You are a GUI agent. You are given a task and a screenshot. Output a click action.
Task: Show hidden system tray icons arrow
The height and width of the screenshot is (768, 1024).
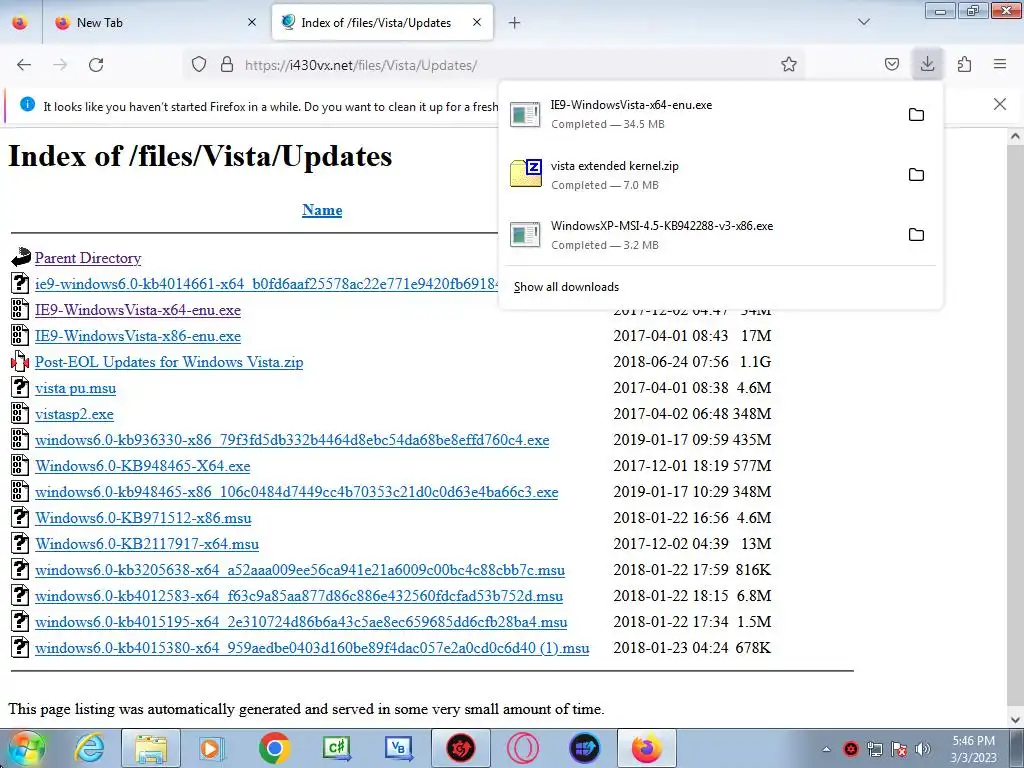click(826, 749)
